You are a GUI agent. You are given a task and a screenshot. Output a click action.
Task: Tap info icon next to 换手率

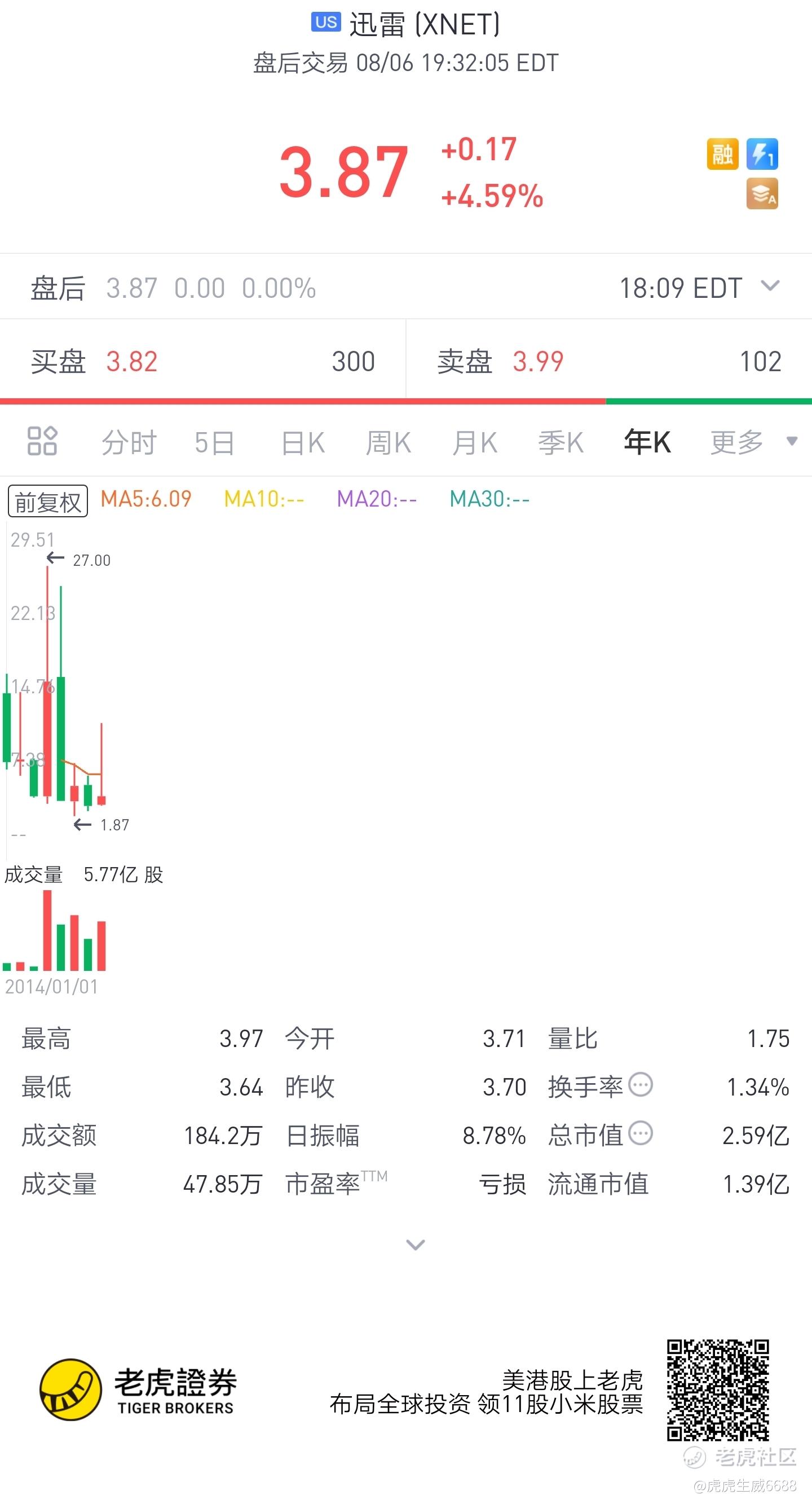[641, 1085]
